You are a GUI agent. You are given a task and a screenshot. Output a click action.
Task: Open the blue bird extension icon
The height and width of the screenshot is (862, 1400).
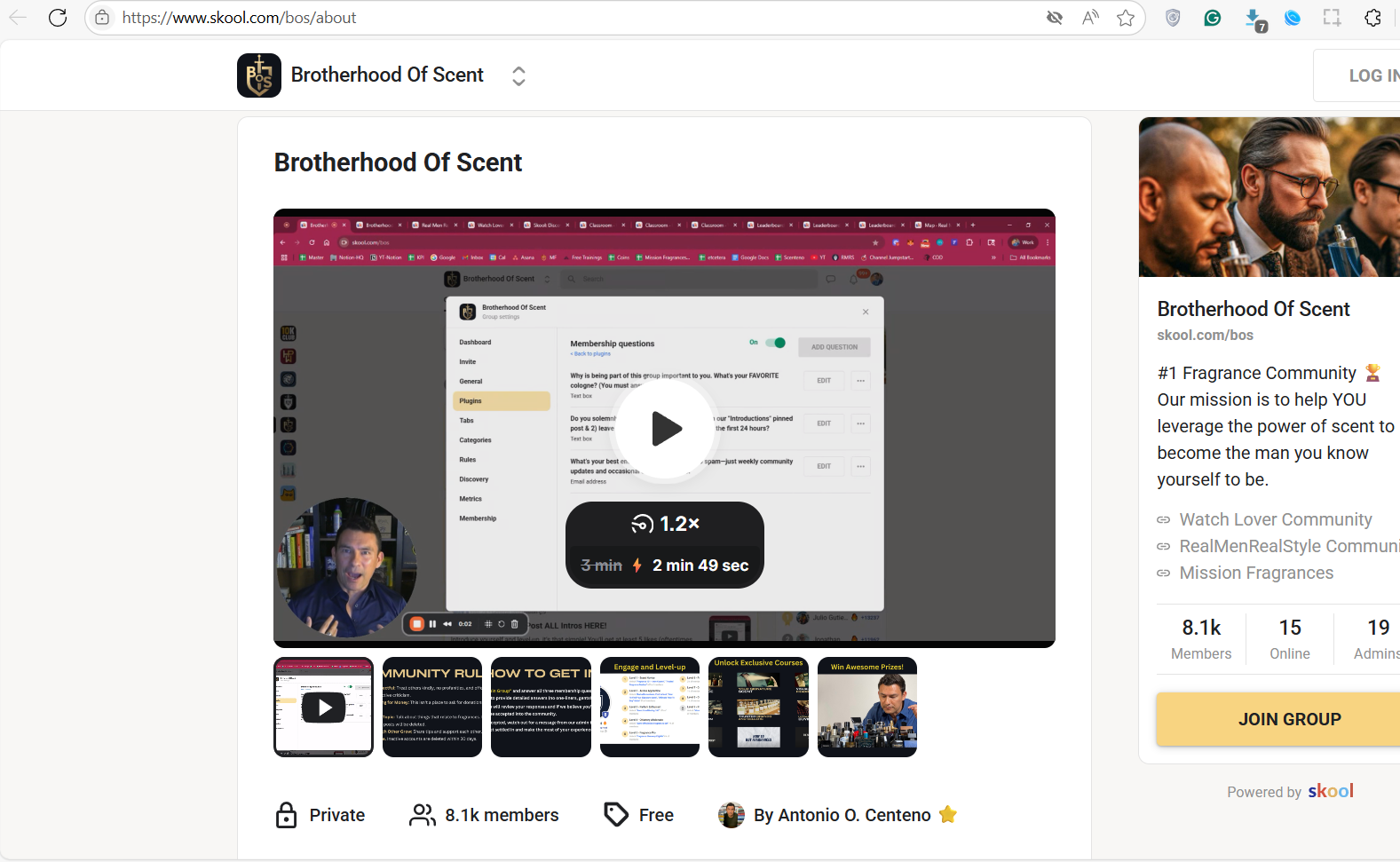coord(1293,18)
